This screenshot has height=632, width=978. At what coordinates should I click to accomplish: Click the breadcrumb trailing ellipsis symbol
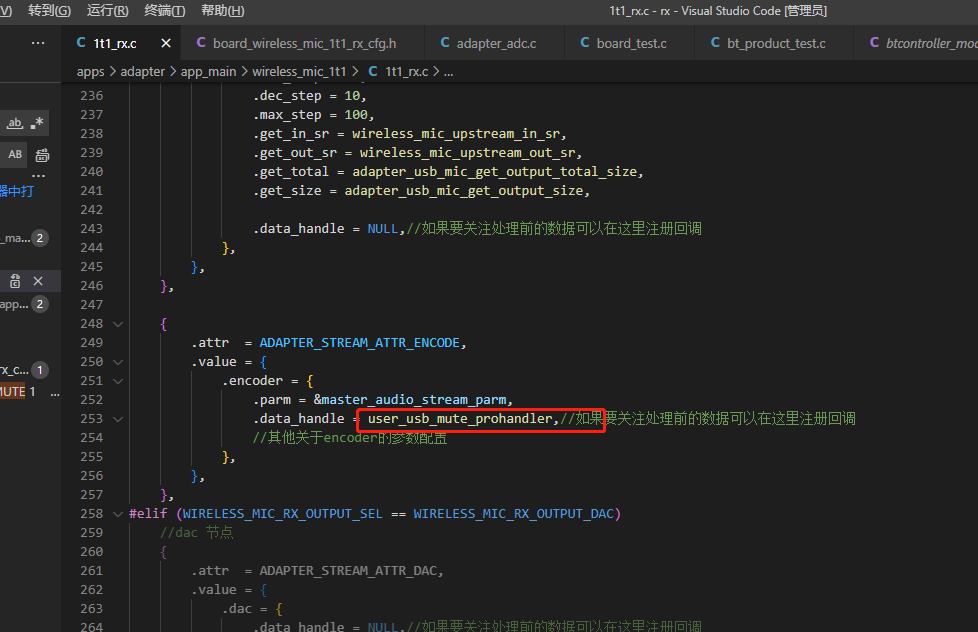click(x=448, y=72)
